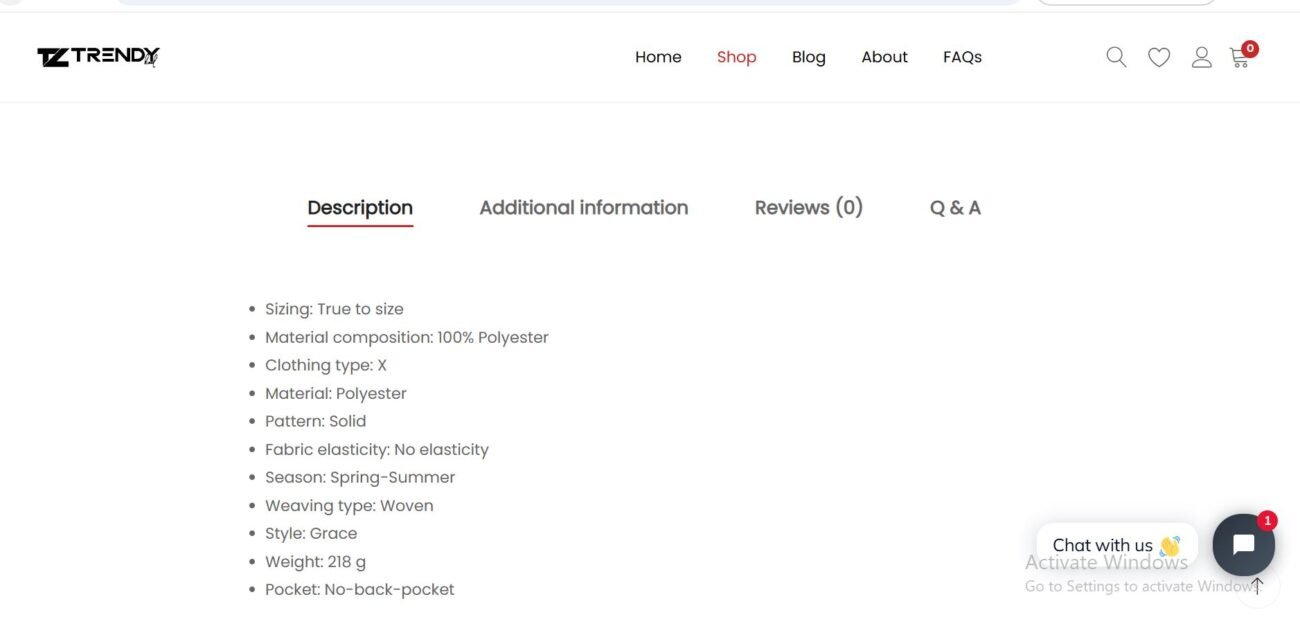Focus the browser address bar
Image resolution: width=1300 pixels, height=626 pixels.
point(570,2)
